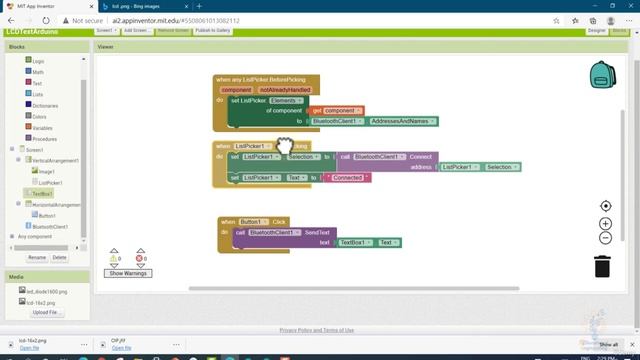The width and height of the screenshot is (640, 360).
Task: Switch to the lcd png Bing images tab
Action: coord(145,6)
